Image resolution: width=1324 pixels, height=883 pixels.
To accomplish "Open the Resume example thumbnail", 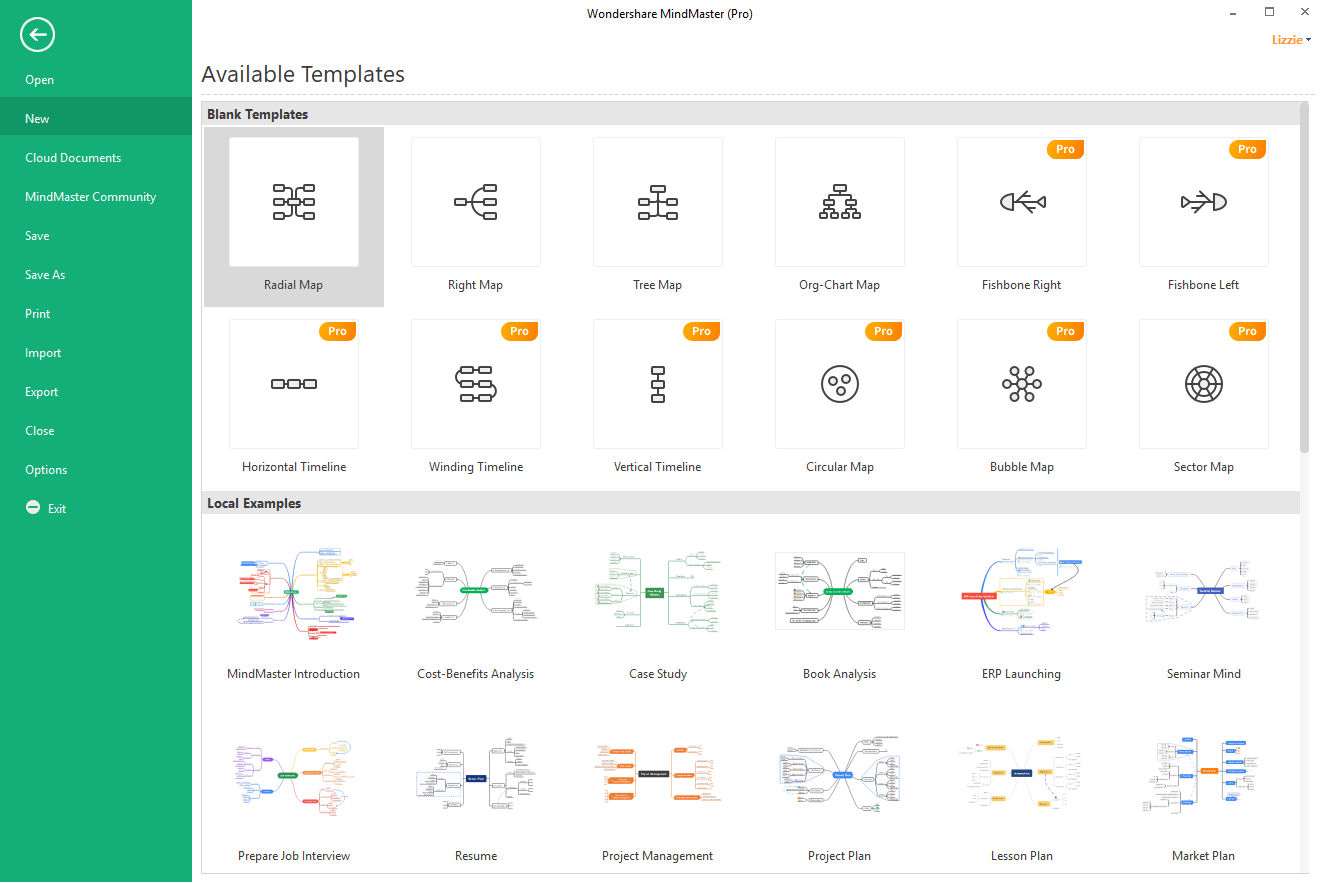I will pyautogui.click(x=476, y=774).
